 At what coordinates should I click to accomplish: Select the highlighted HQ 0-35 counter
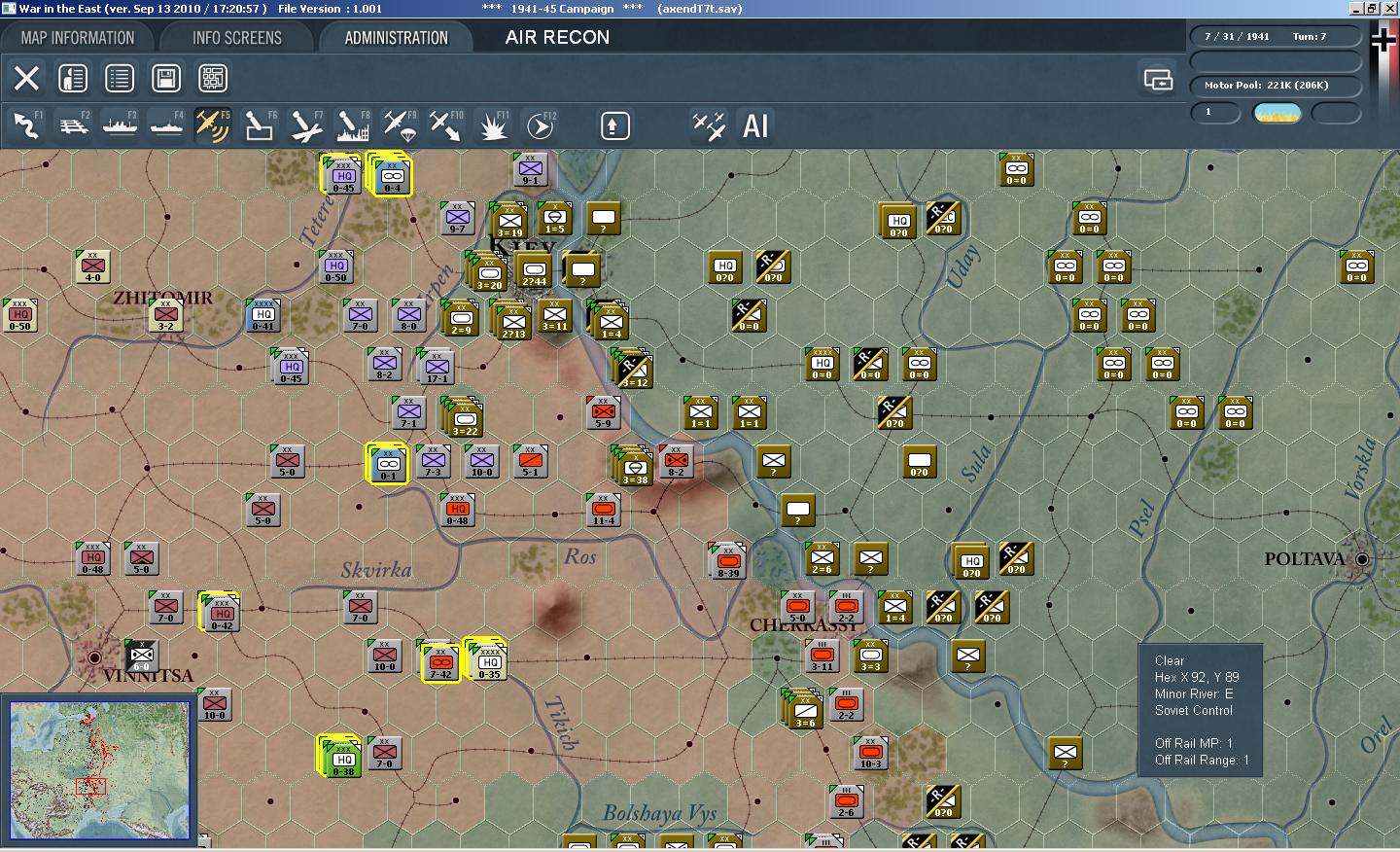pyautogui.click(x=488, y=661)
